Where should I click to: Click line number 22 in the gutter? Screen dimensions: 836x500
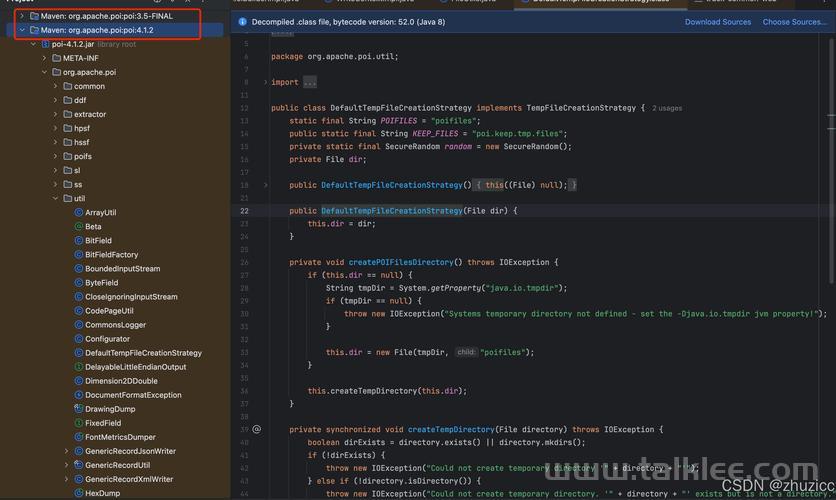pos(244,211)
